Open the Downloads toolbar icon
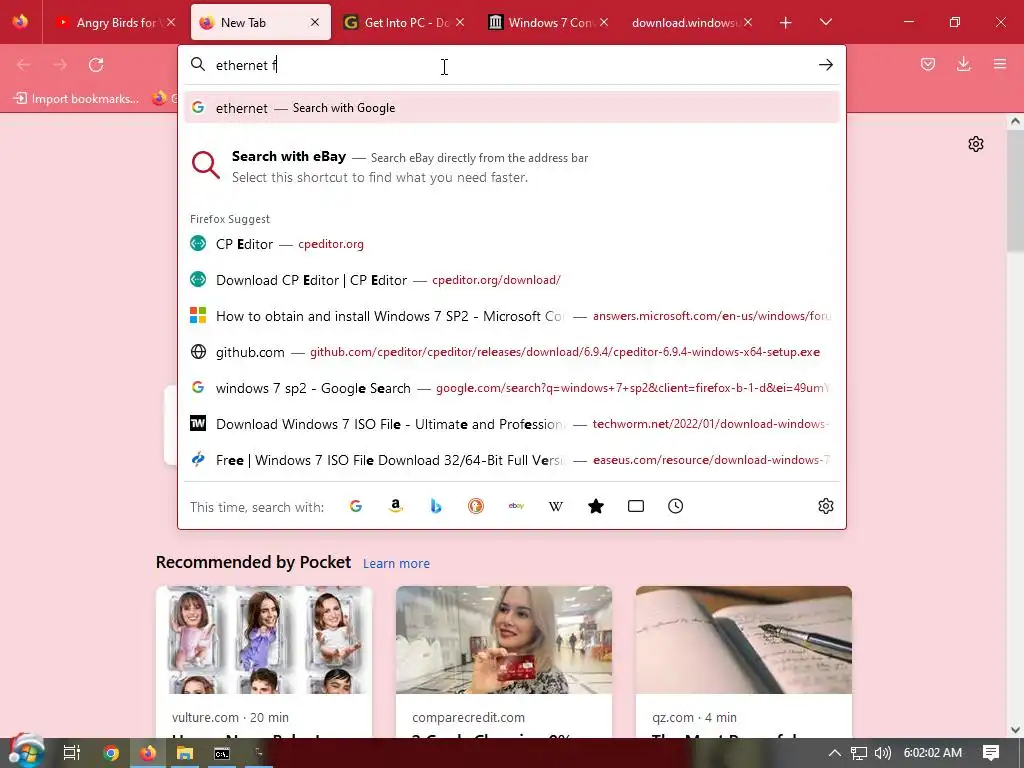This screenshot has height=768, width=1024. click(x=964, y=64)
